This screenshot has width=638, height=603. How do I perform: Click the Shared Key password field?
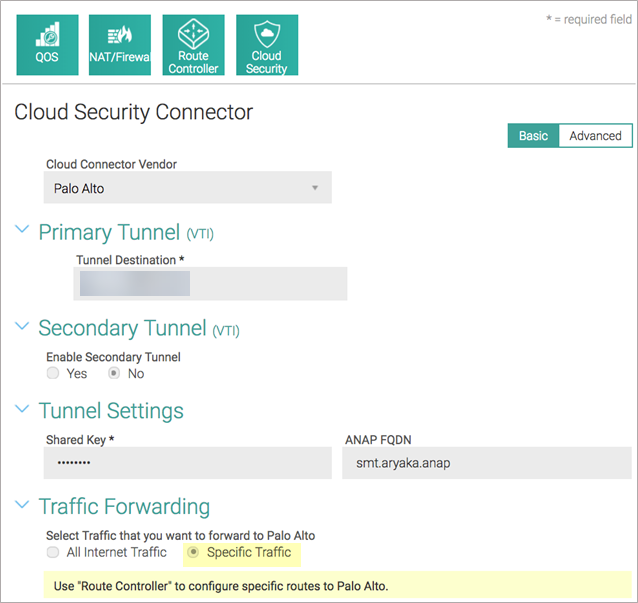[187, 463]
